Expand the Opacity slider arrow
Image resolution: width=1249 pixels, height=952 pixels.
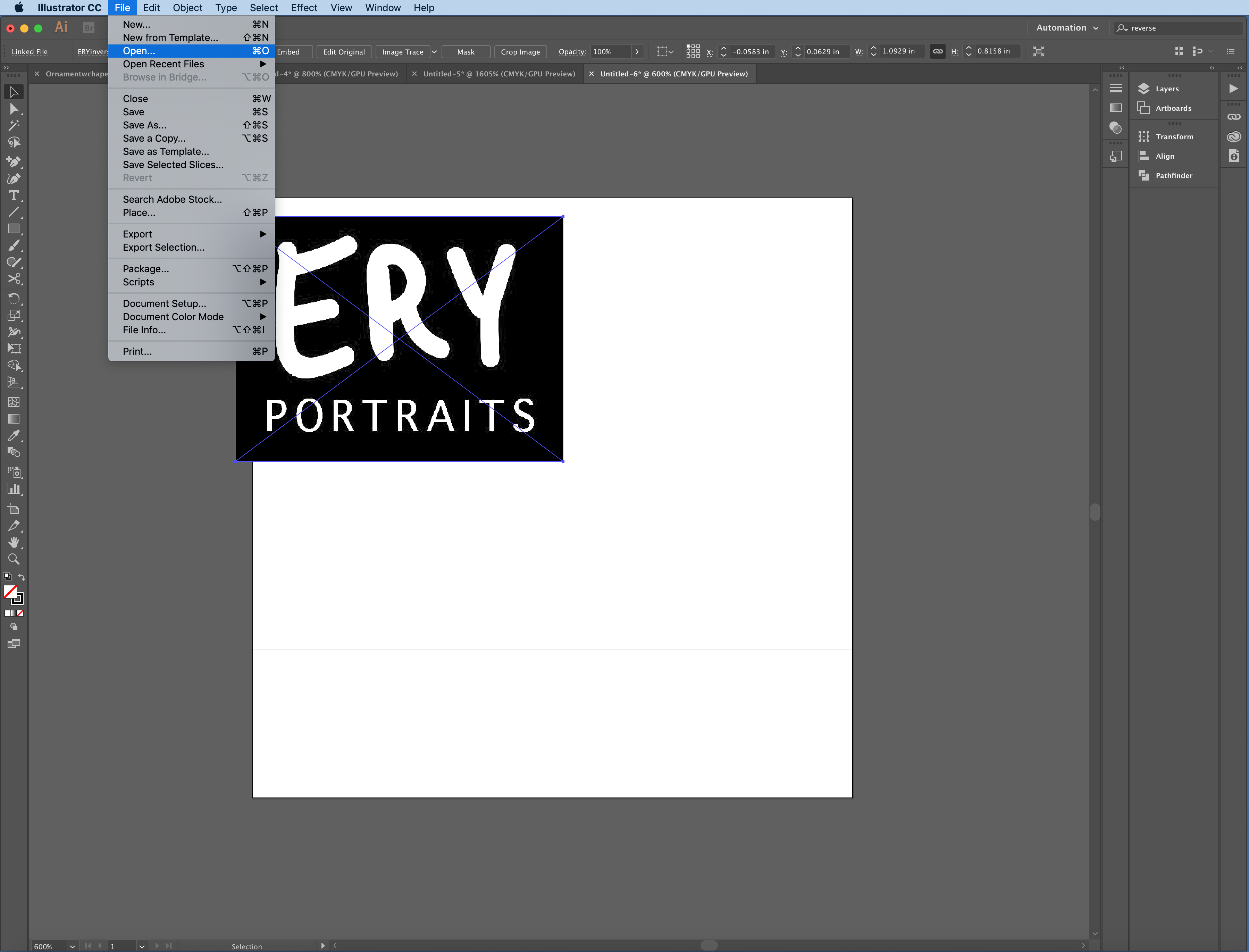[637, 52]
